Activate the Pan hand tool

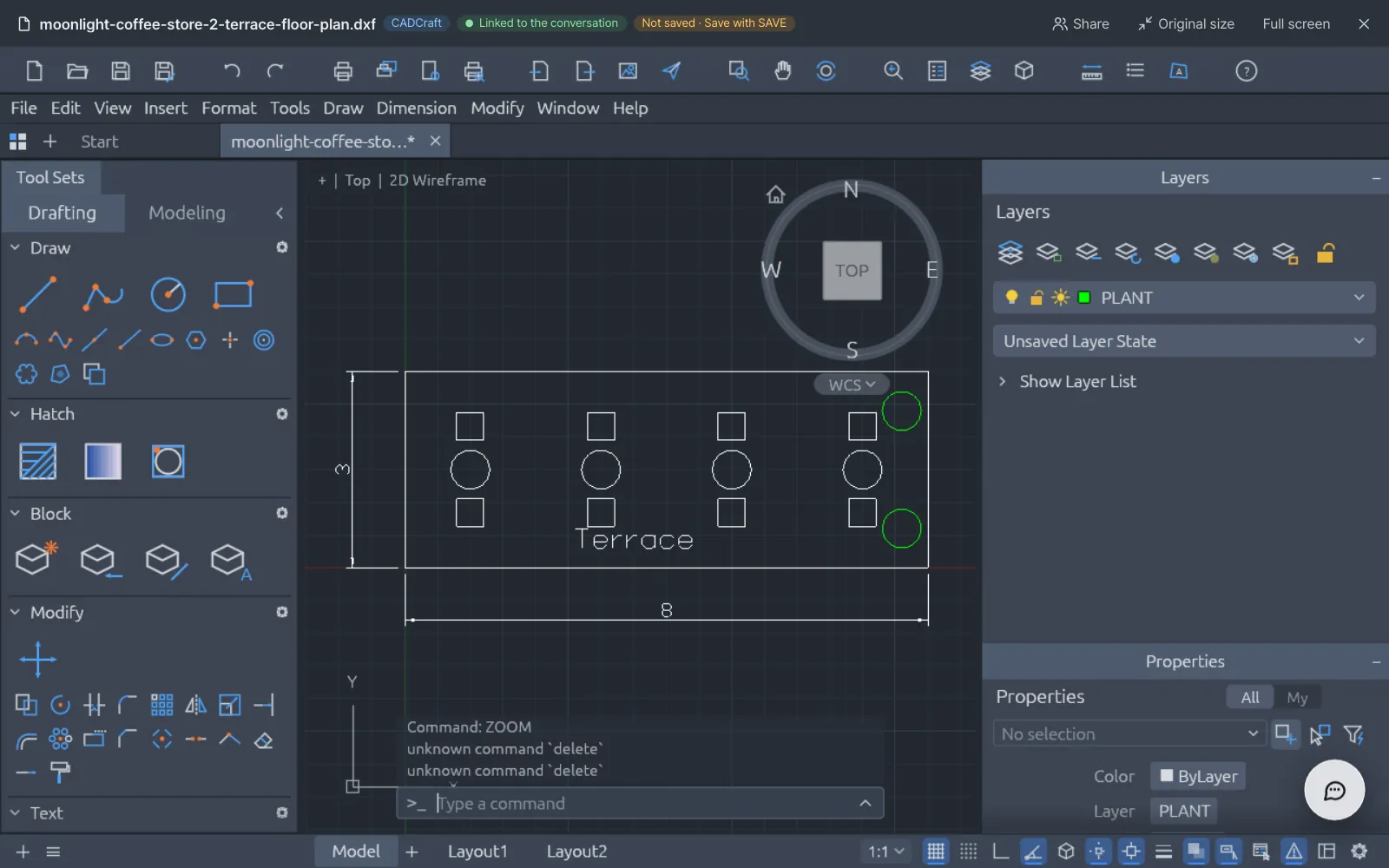782,71
